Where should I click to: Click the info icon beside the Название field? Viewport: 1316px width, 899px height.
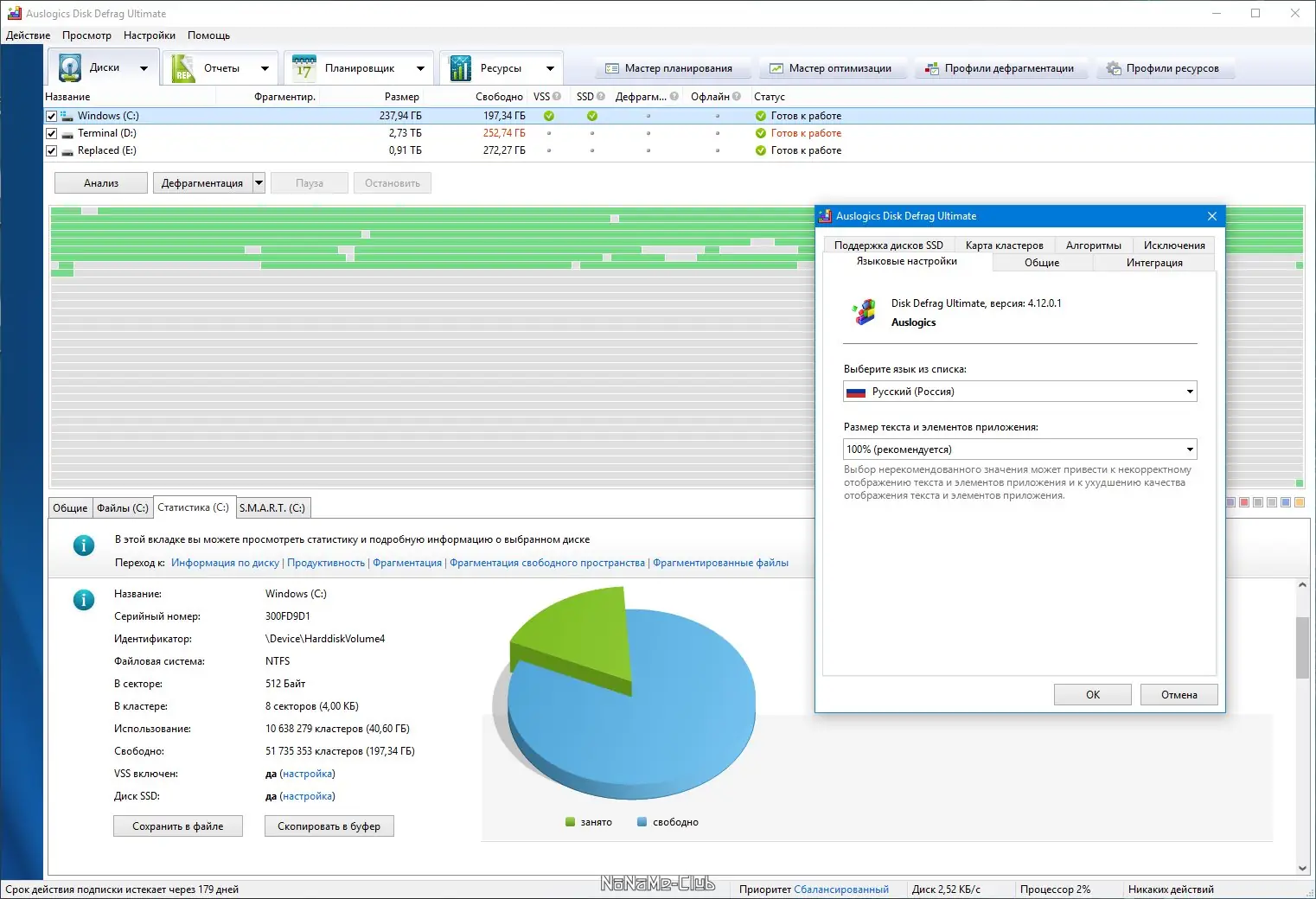click(x=84, y=599)
